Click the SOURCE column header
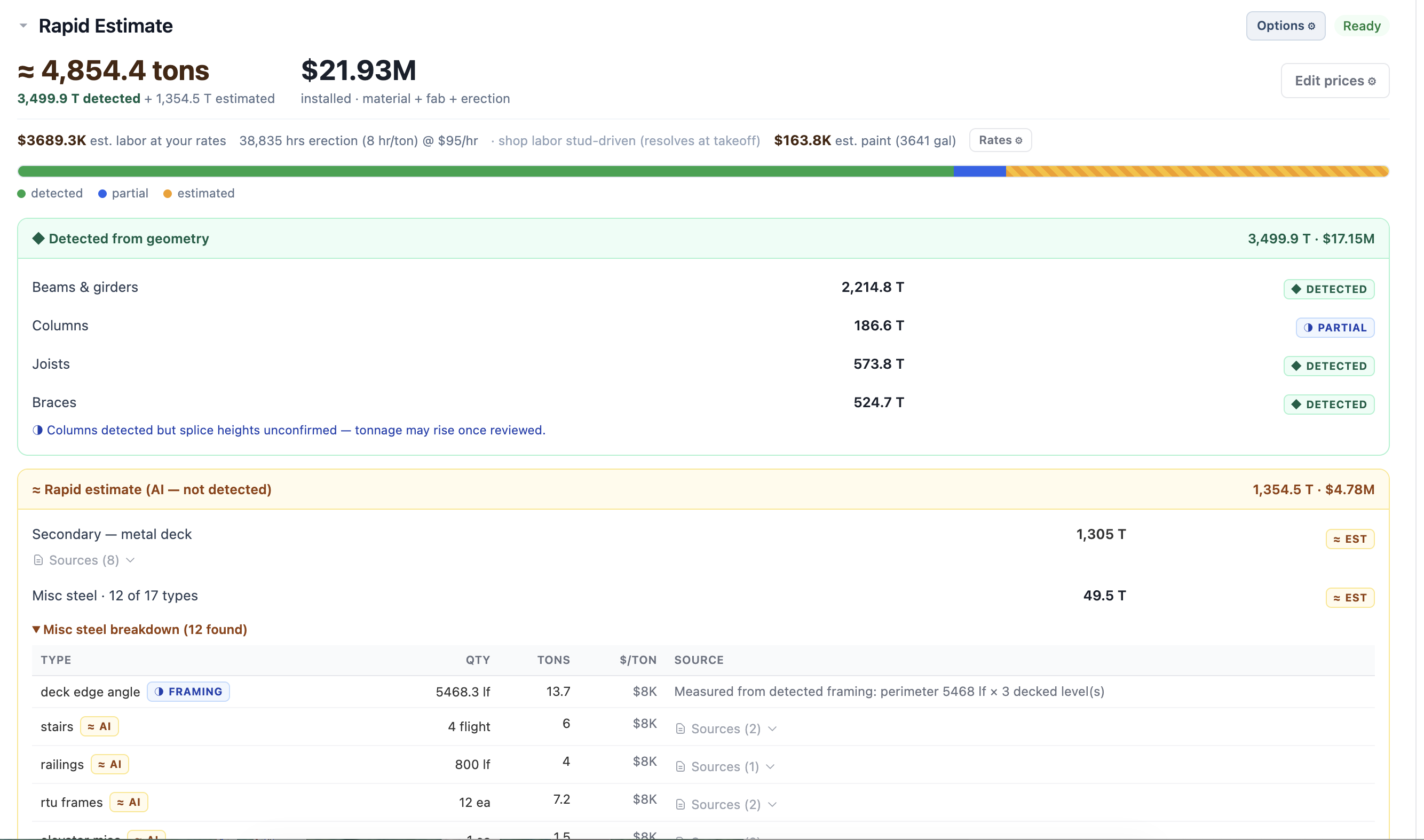 [x=699, y=660]
